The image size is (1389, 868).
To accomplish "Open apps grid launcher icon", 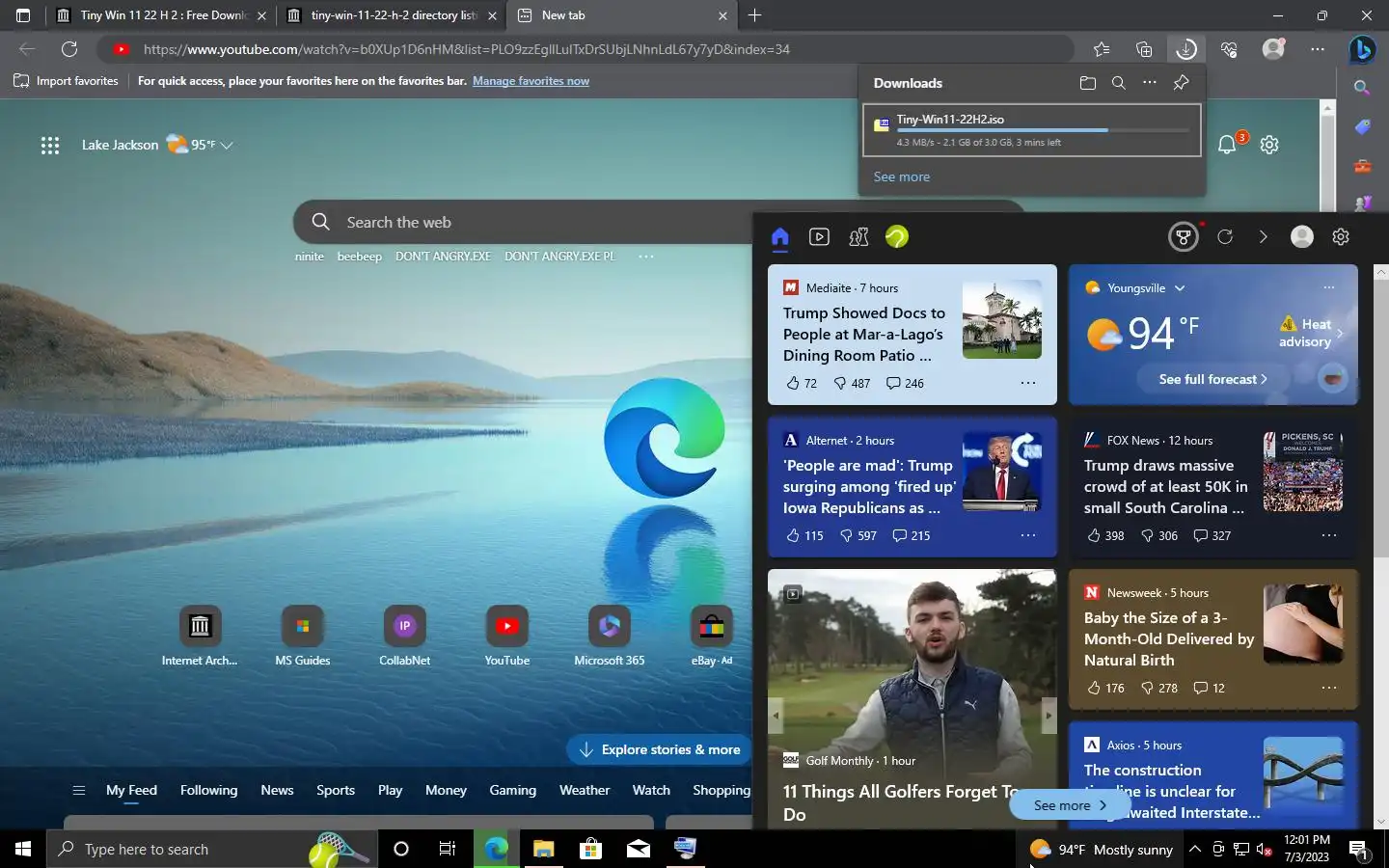I will (50, 145).
